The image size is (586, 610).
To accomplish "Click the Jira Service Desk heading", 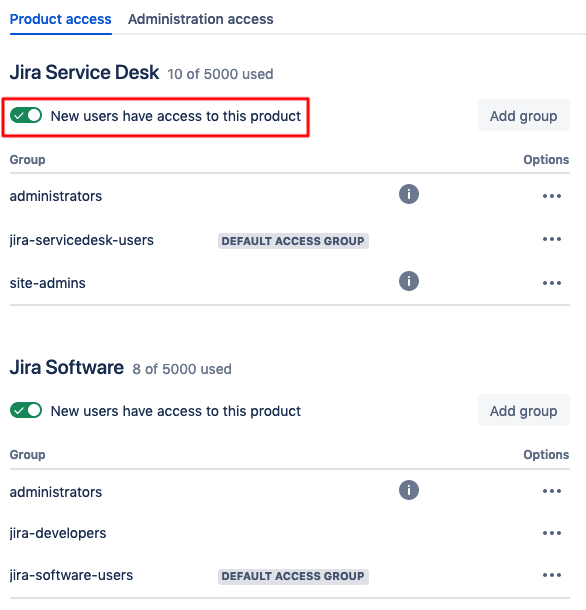I will click(x=84, y=72).
